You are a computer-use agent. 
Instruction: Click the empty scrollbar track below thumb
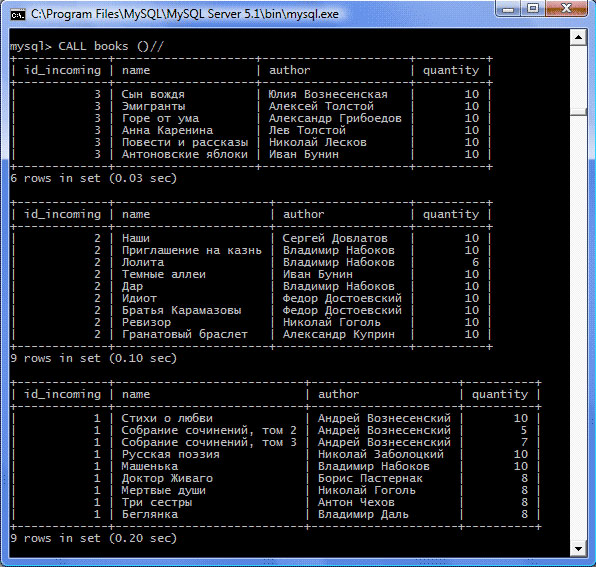tap(578, 327)
